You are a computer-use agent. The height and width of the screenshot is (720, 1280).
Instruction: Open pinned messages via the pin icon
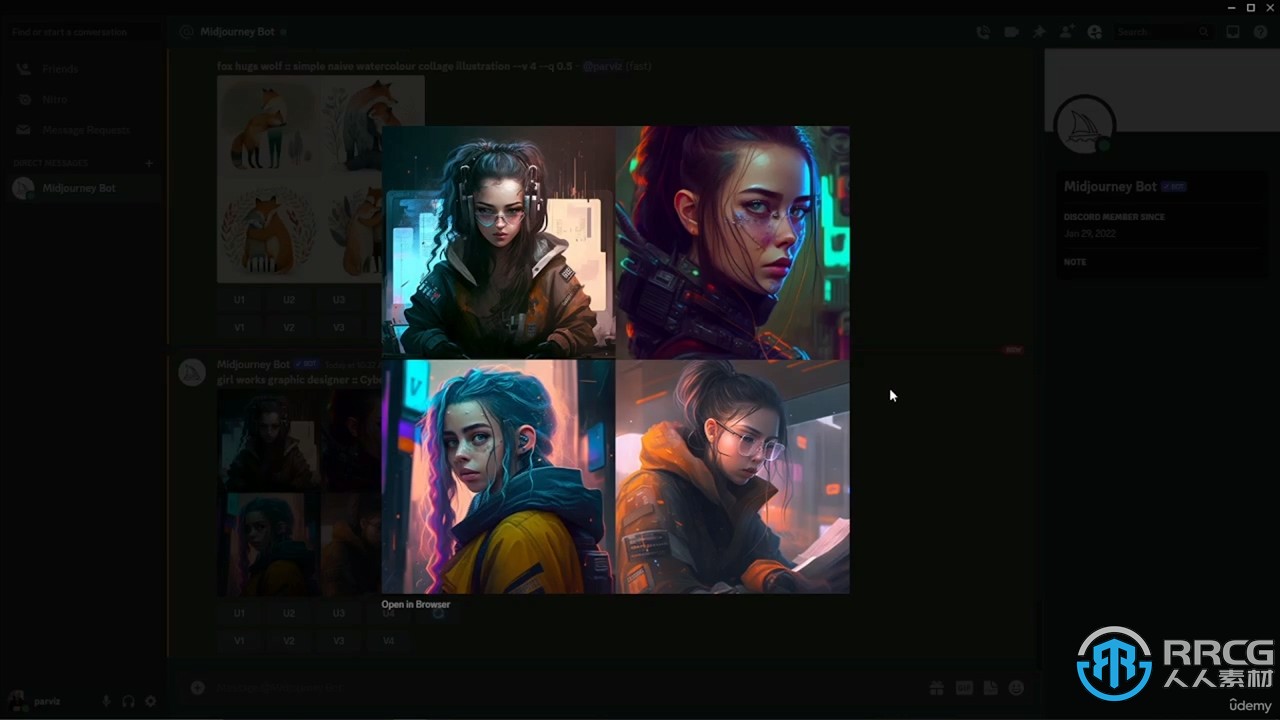coord(1039,32)
